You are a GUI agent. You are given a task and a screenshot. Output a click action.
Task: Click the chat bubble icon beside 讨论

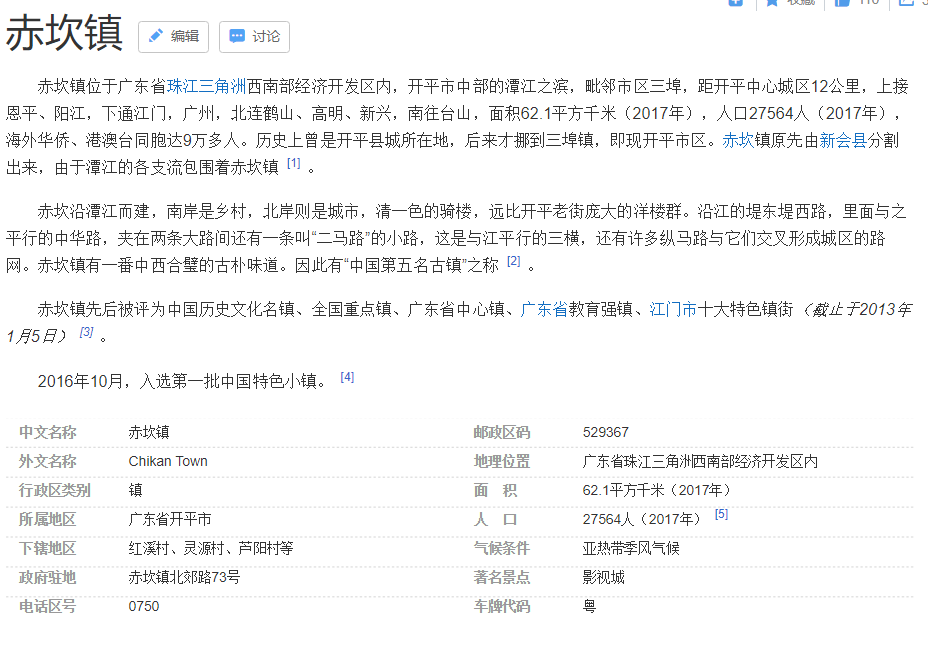pyautogui.click(x=237, y=37)
